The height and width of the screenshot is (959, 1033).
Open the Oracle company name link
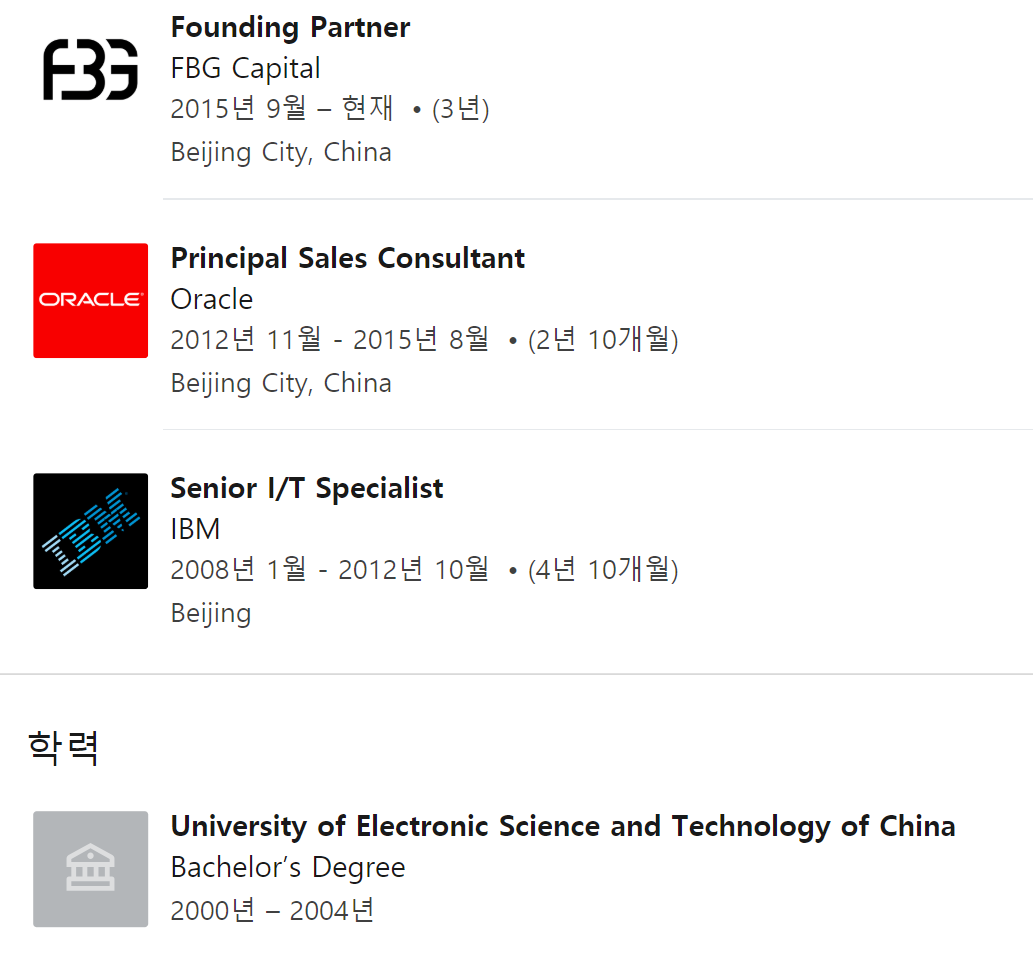(x=211, y=300)
